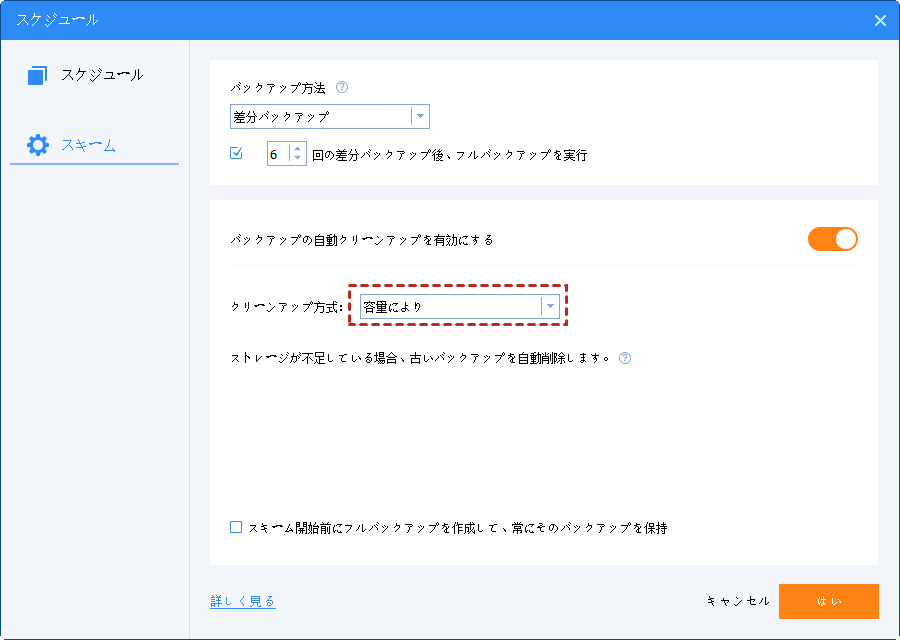Open the 容量により cleanup method dropdown
The image size is (900, 640).
click(x=459, y=307)
